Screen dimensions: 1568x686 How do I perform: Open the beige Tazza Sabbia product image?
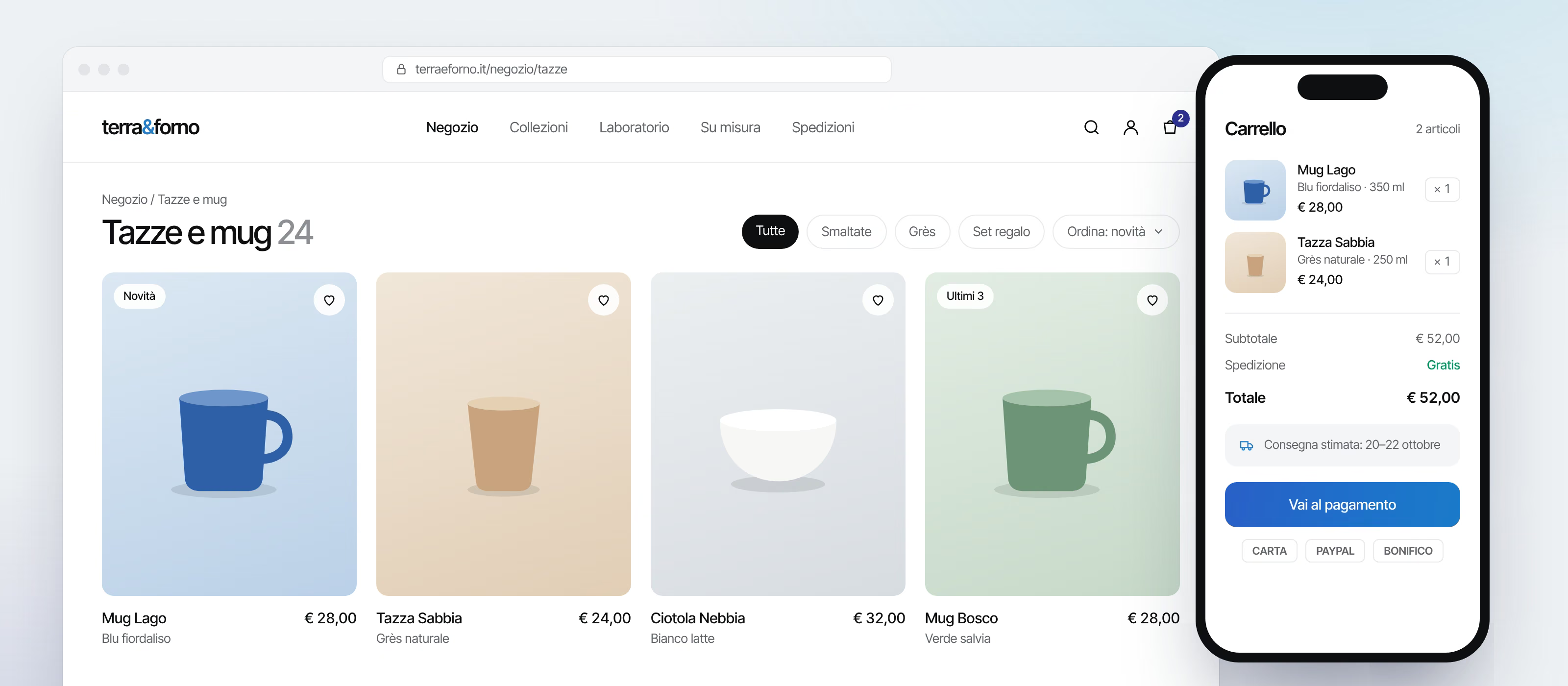click(x=503, y=434)
